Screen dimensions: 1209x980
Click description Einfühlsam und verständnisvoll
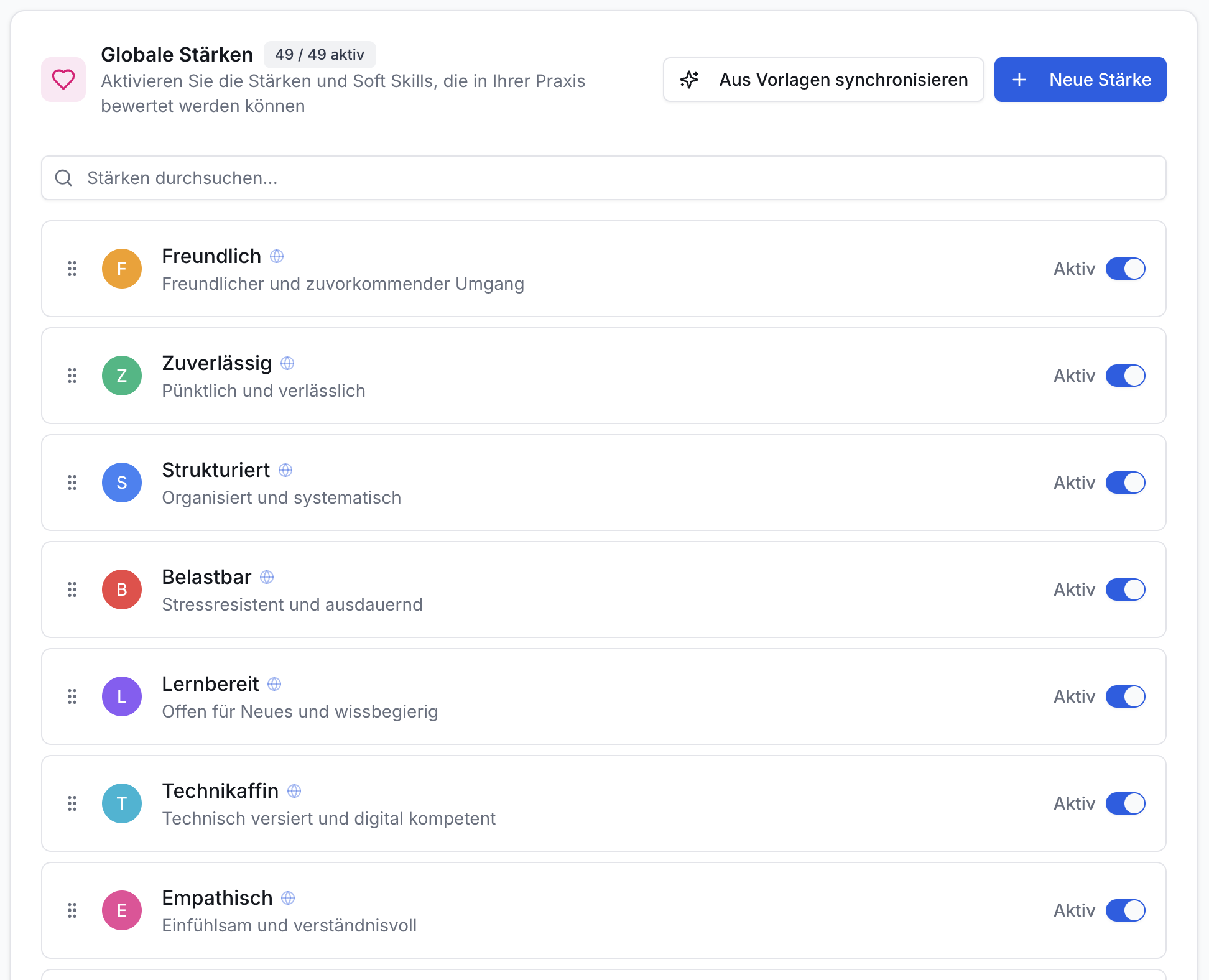[289, 925]
